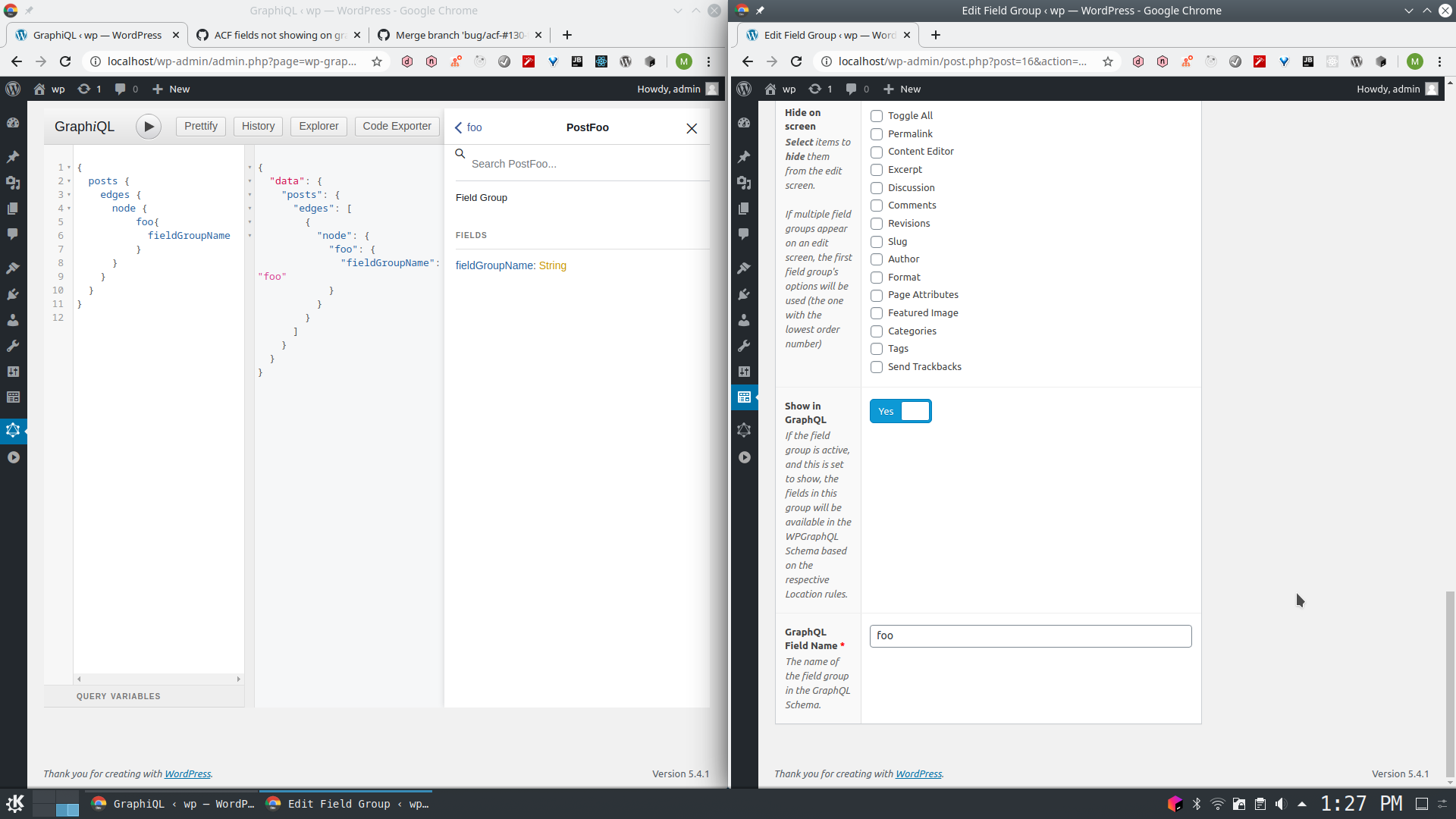Collapse line 1 of the query editor

click(x=67, y=168)
